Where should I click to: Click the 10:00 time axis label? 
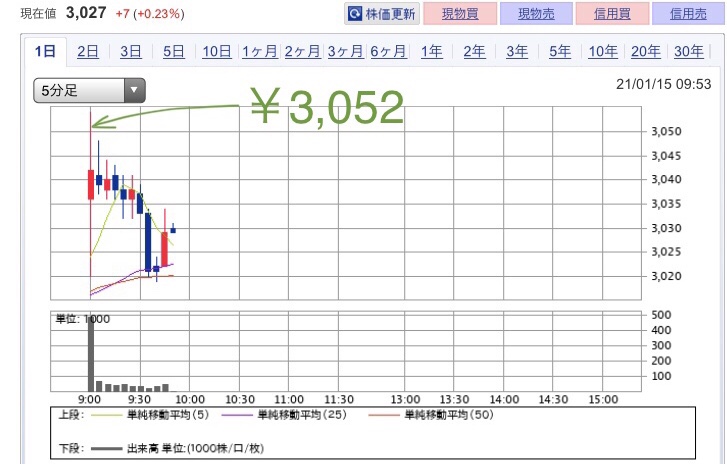point(190,400)
